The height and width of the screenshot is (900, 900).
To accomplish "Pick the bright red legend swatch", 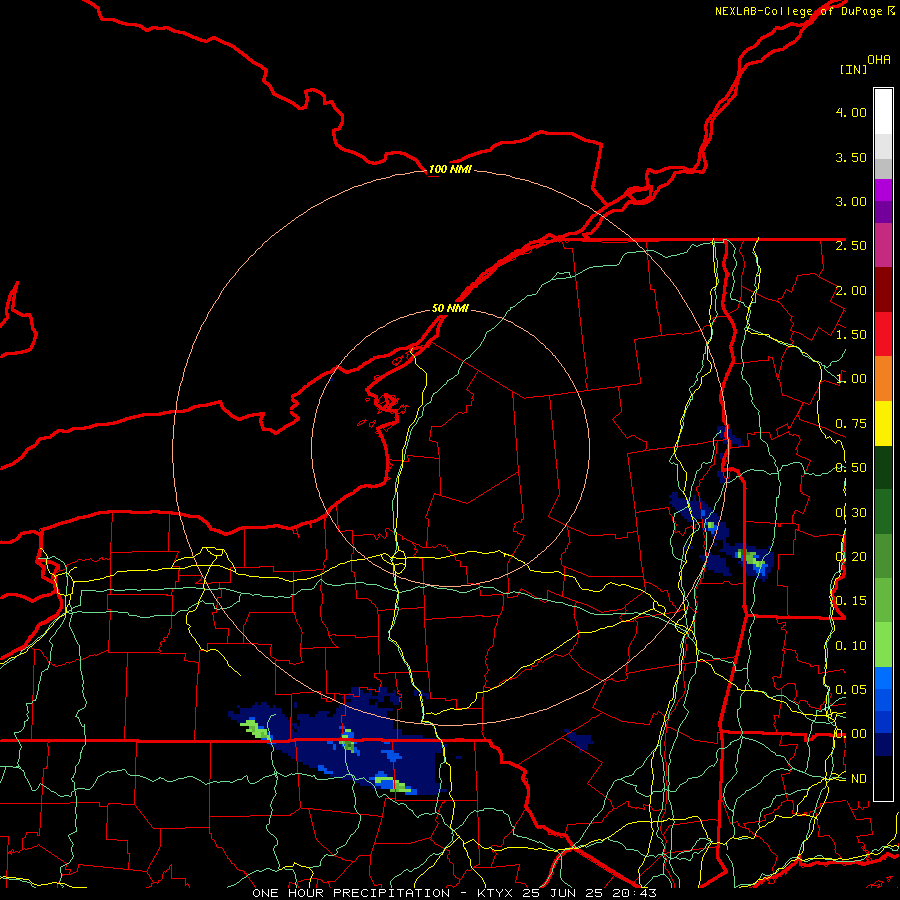I will 883,334.
